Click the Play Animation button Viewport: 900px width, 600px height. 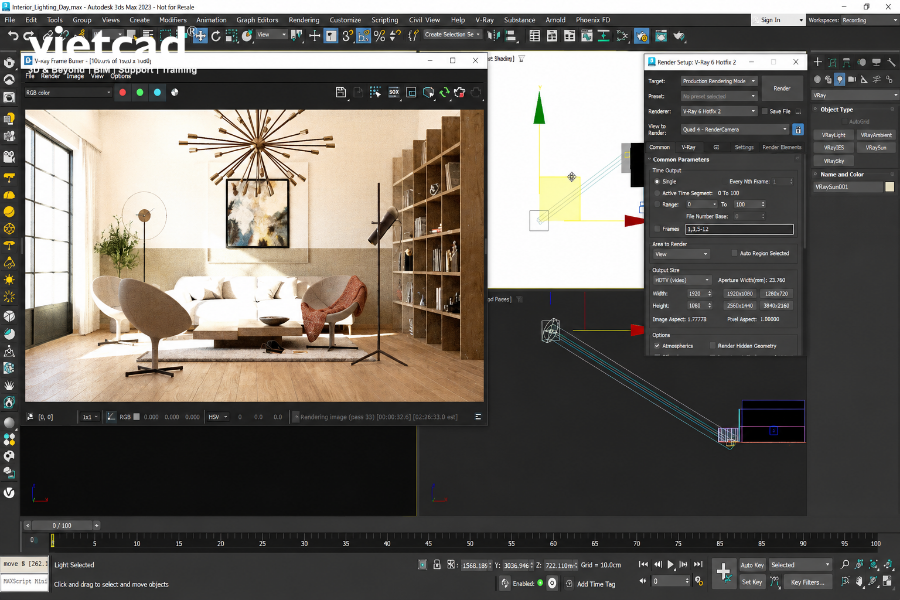[670, 565]
